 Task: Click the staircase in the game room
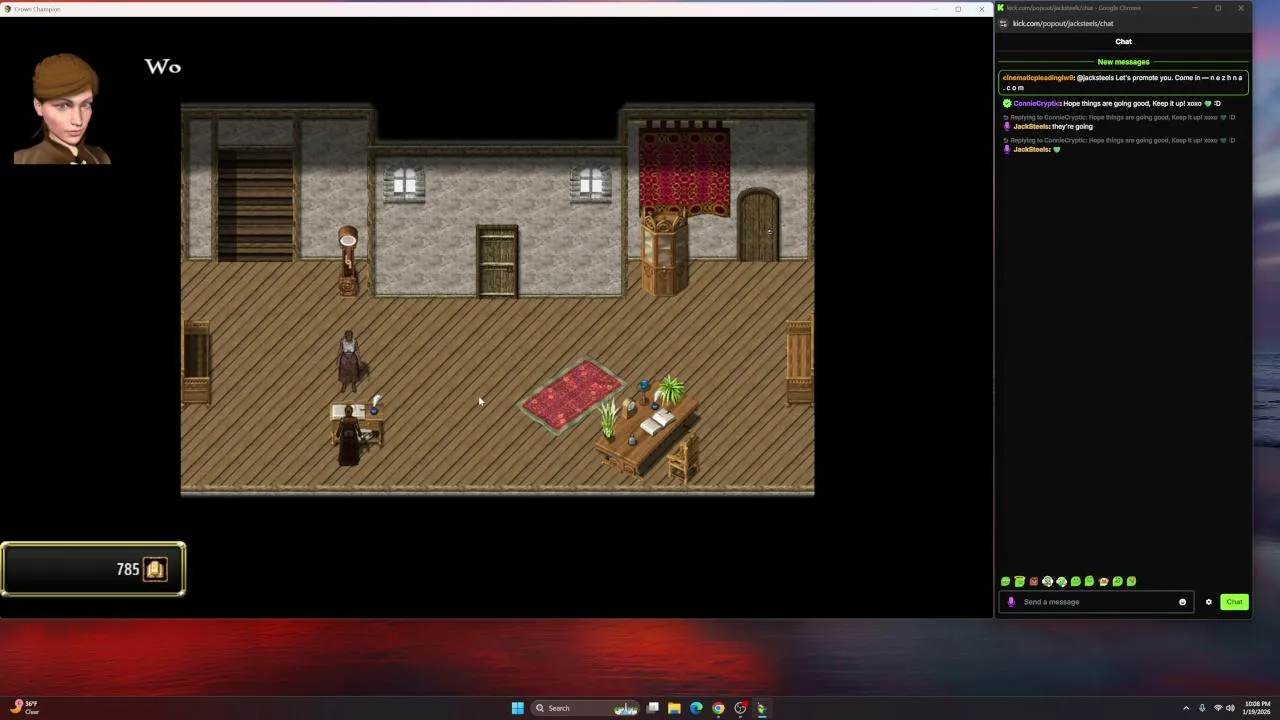click(256, 205)
